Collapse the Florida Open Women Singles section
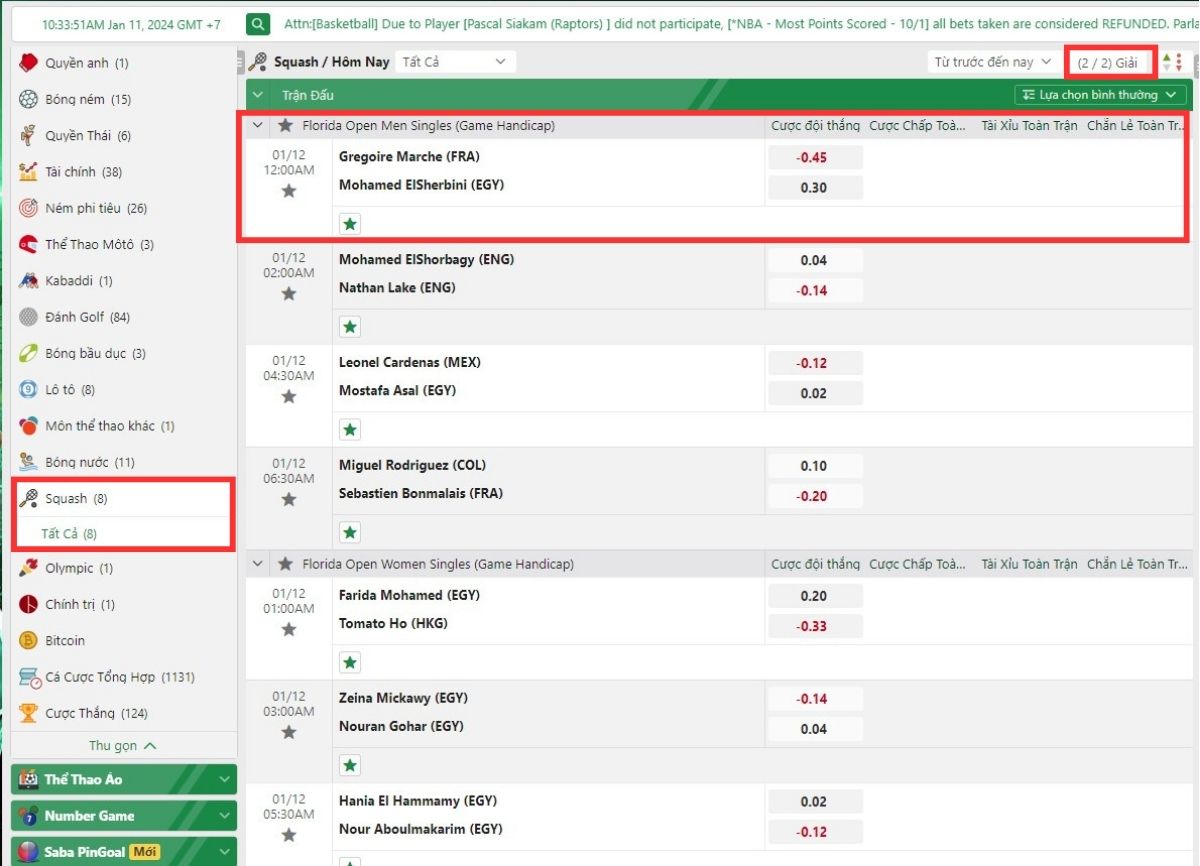 coord(258,564)
